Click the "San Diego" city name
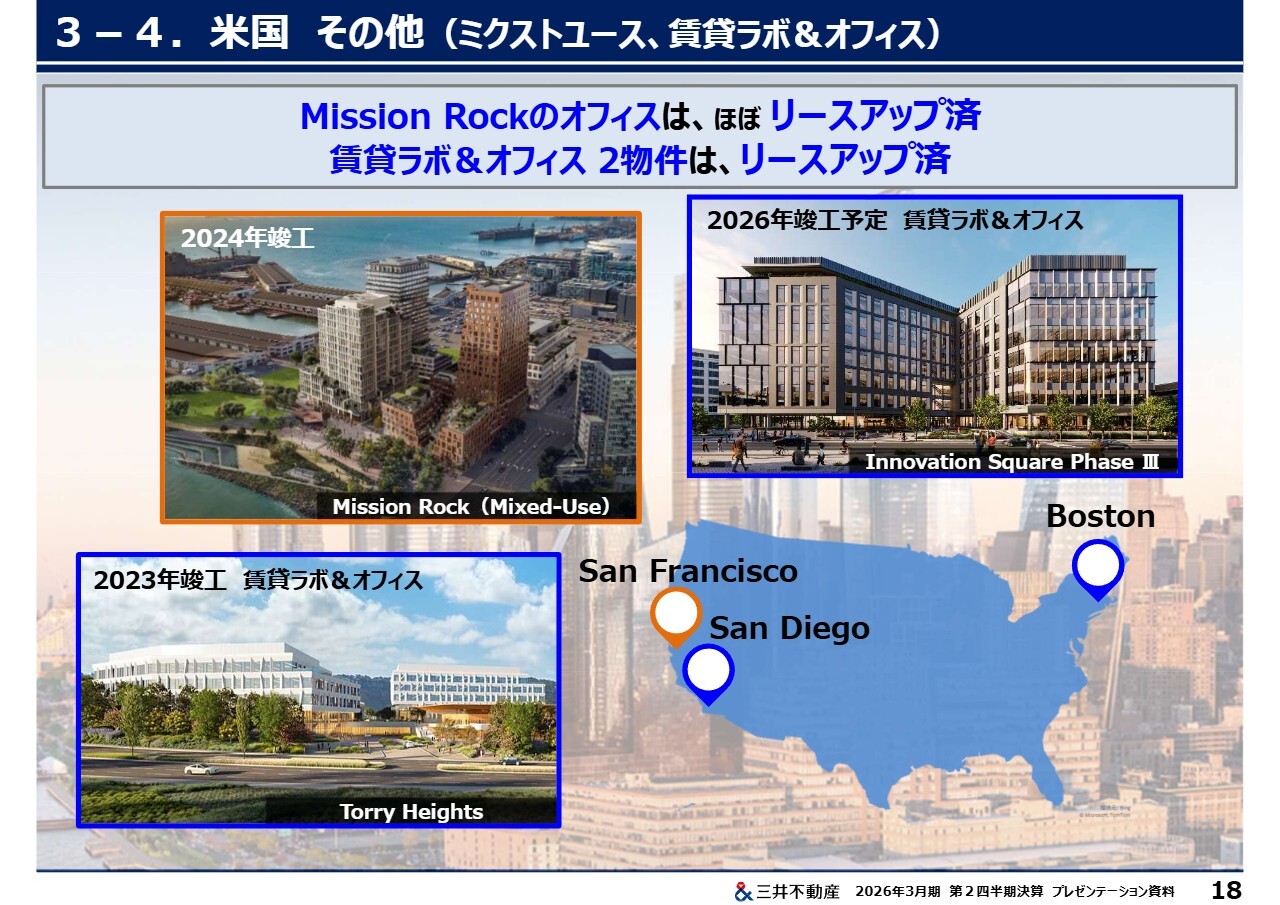Viewport: 1280px width, 905px height. point(789,628)
